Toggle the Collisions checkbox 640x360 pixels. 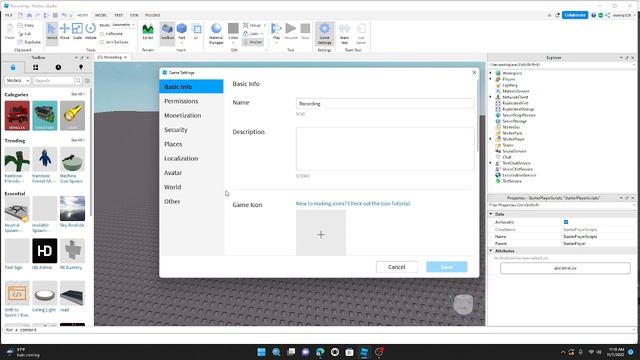pyautogui.click(x=102, y=34)
